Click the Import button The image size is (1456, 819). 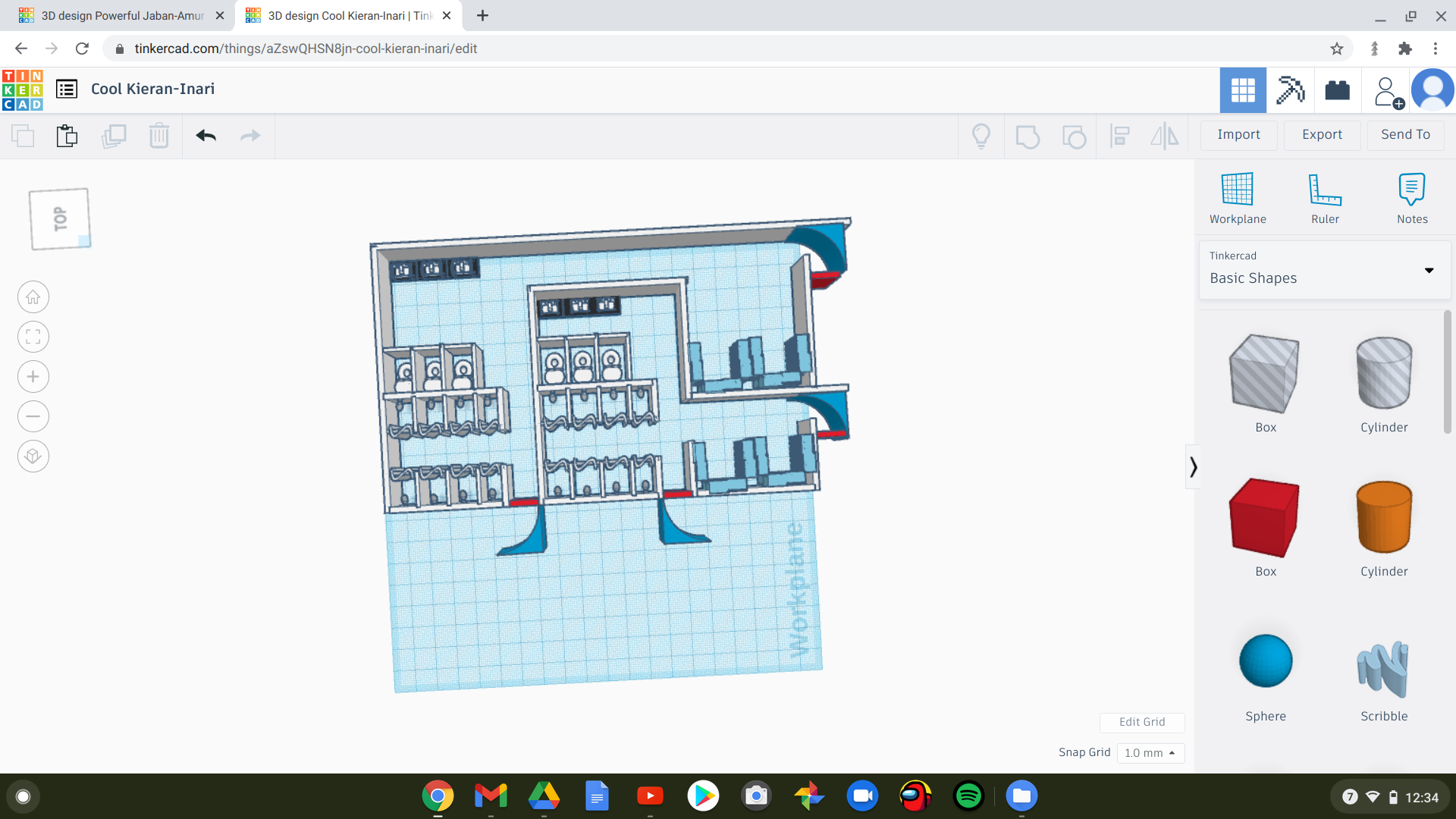point(1239,135)
